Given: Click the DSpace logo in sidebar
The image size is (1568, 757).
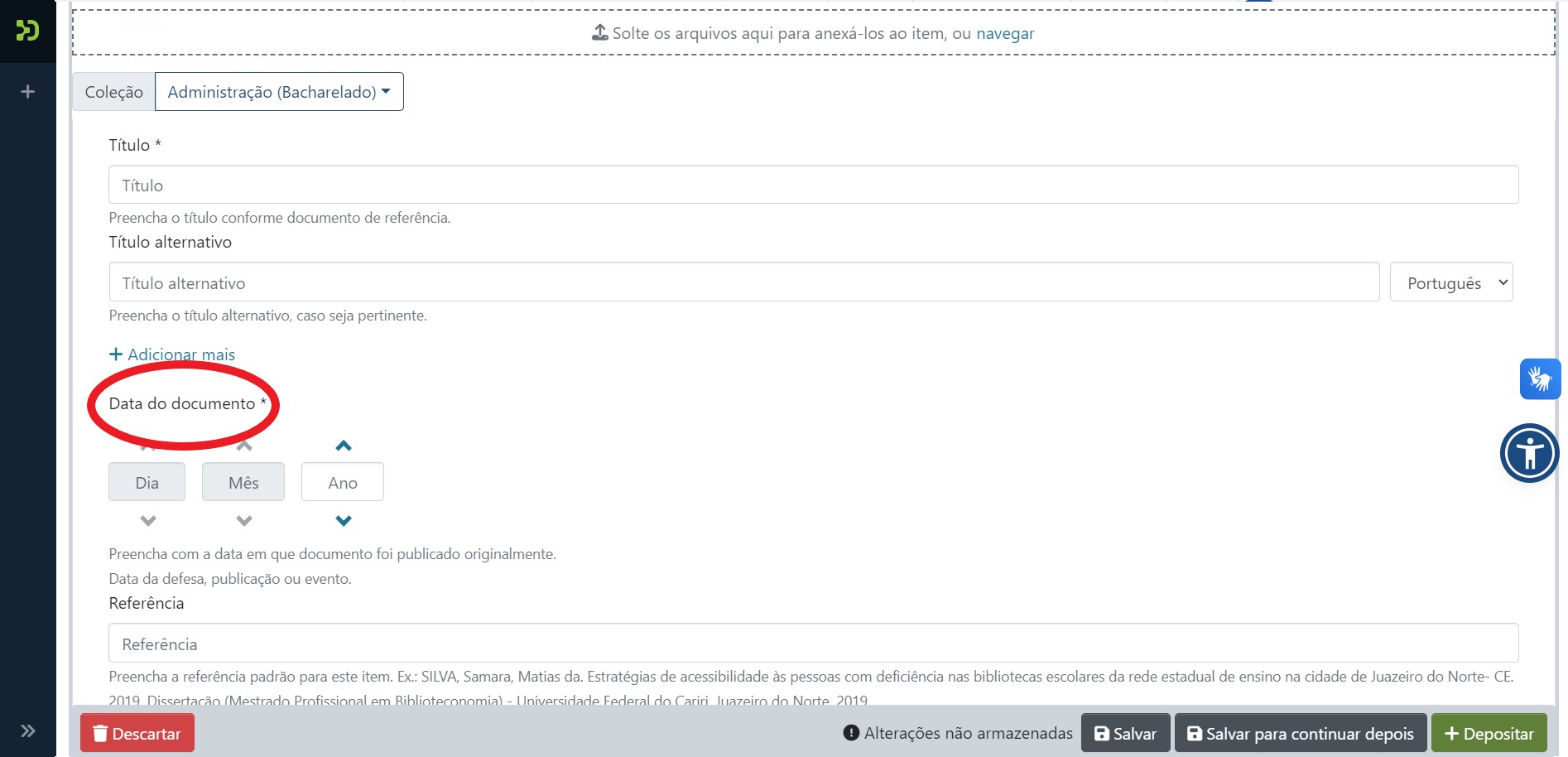Looking at the screenshot, I should click(x=27, y=31).
